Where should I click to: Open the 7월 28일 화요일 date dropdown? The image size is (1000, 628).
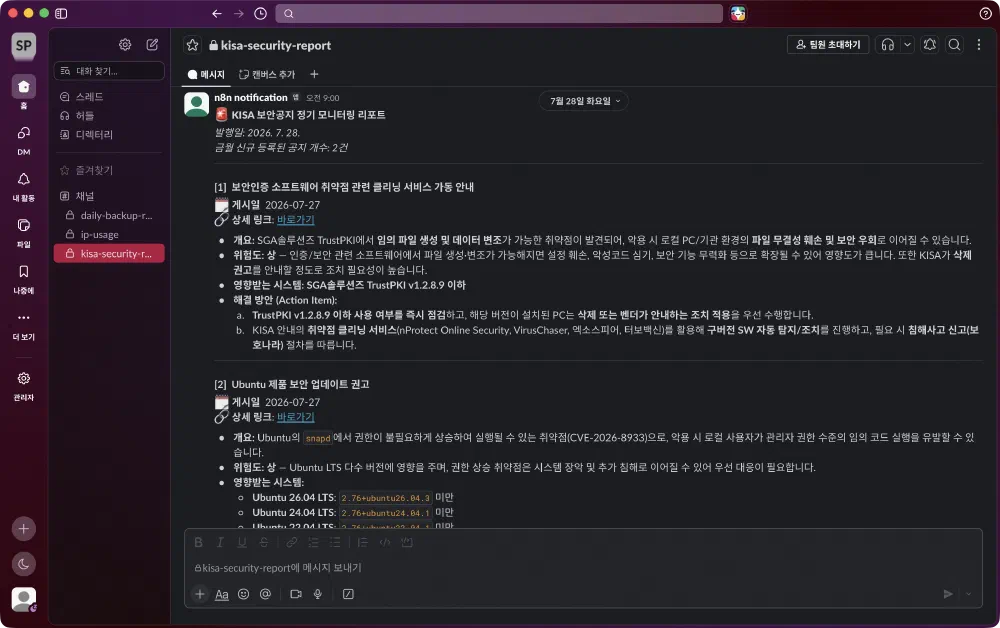click(x=584, y=101)
